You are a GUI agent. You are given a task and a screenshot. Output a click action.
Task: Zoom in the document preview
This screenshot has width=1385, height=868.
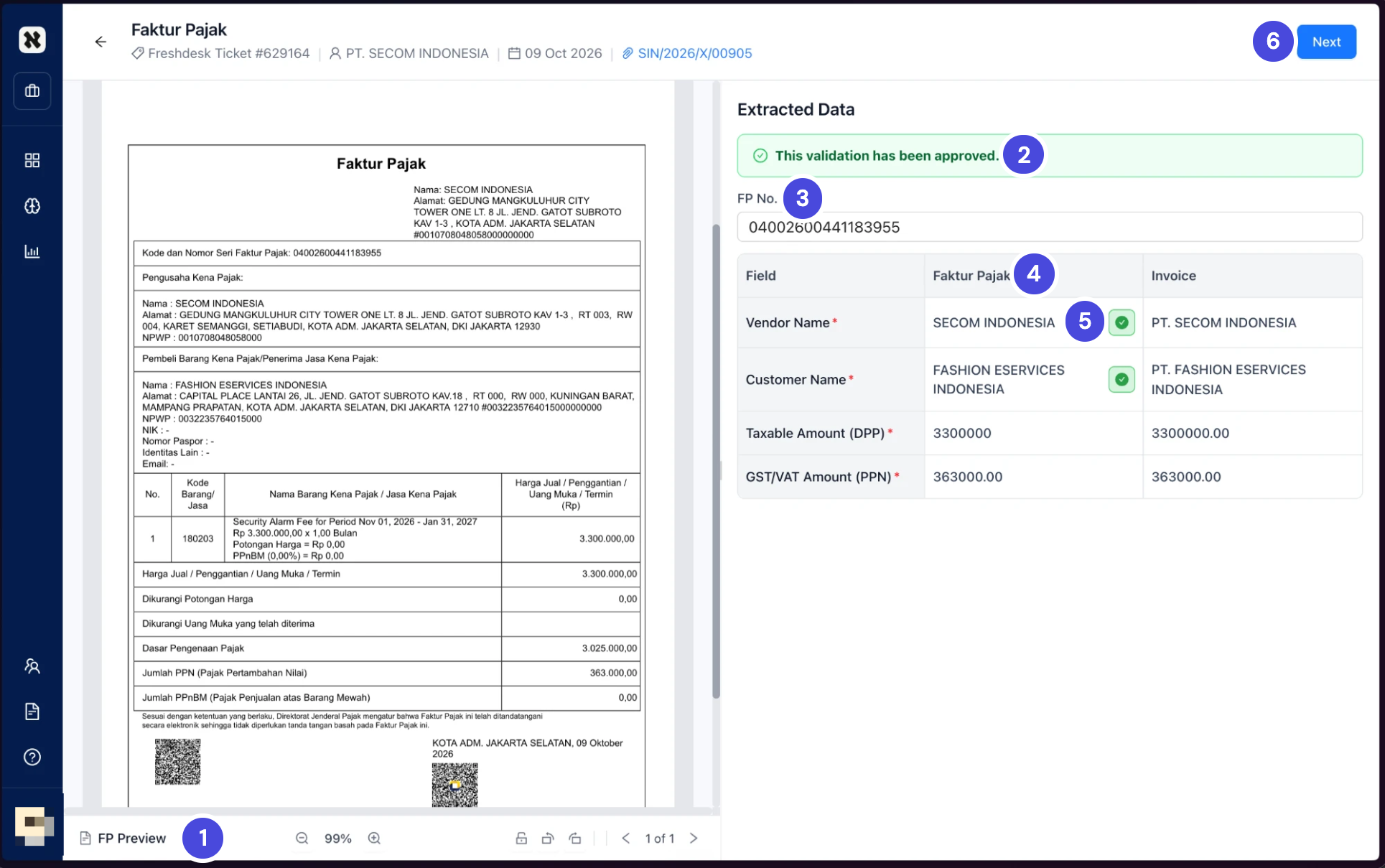(374, 838)
